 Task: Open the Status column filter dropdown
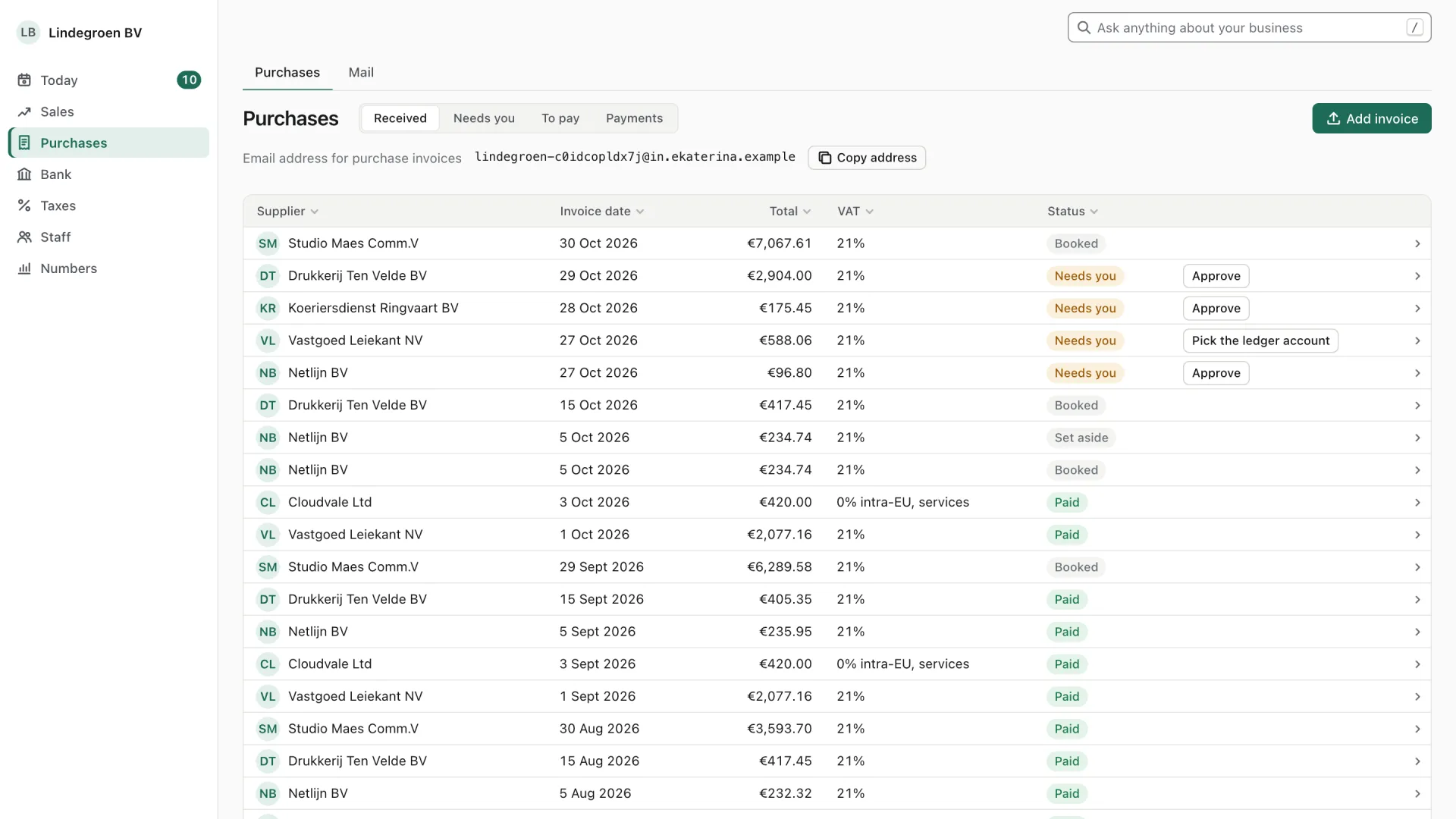(x=1073, y=212)
